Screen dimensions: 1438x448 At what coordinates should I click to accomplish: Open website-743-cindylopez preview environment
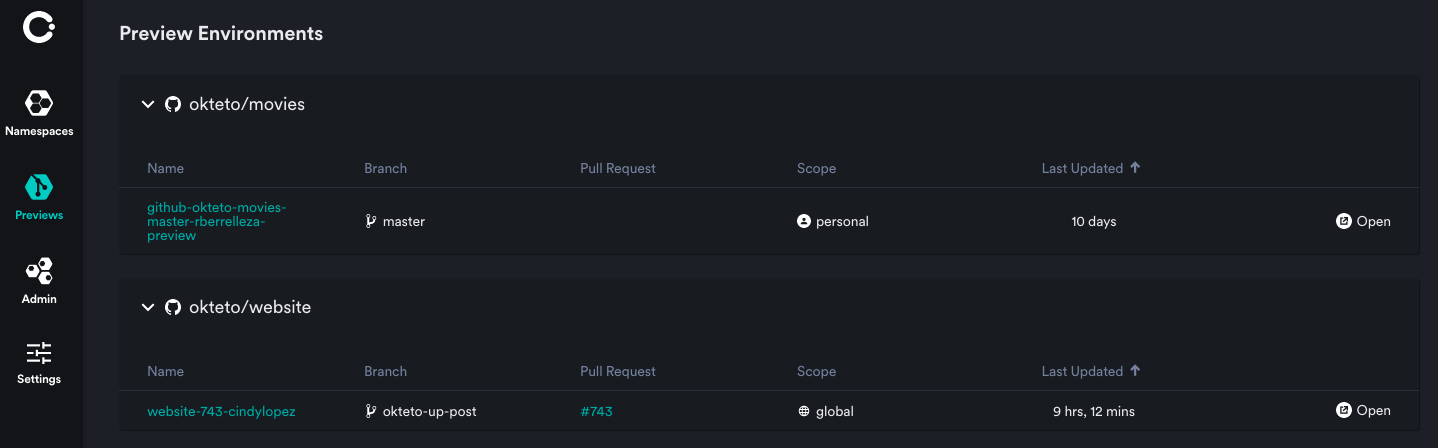point(221,411)
